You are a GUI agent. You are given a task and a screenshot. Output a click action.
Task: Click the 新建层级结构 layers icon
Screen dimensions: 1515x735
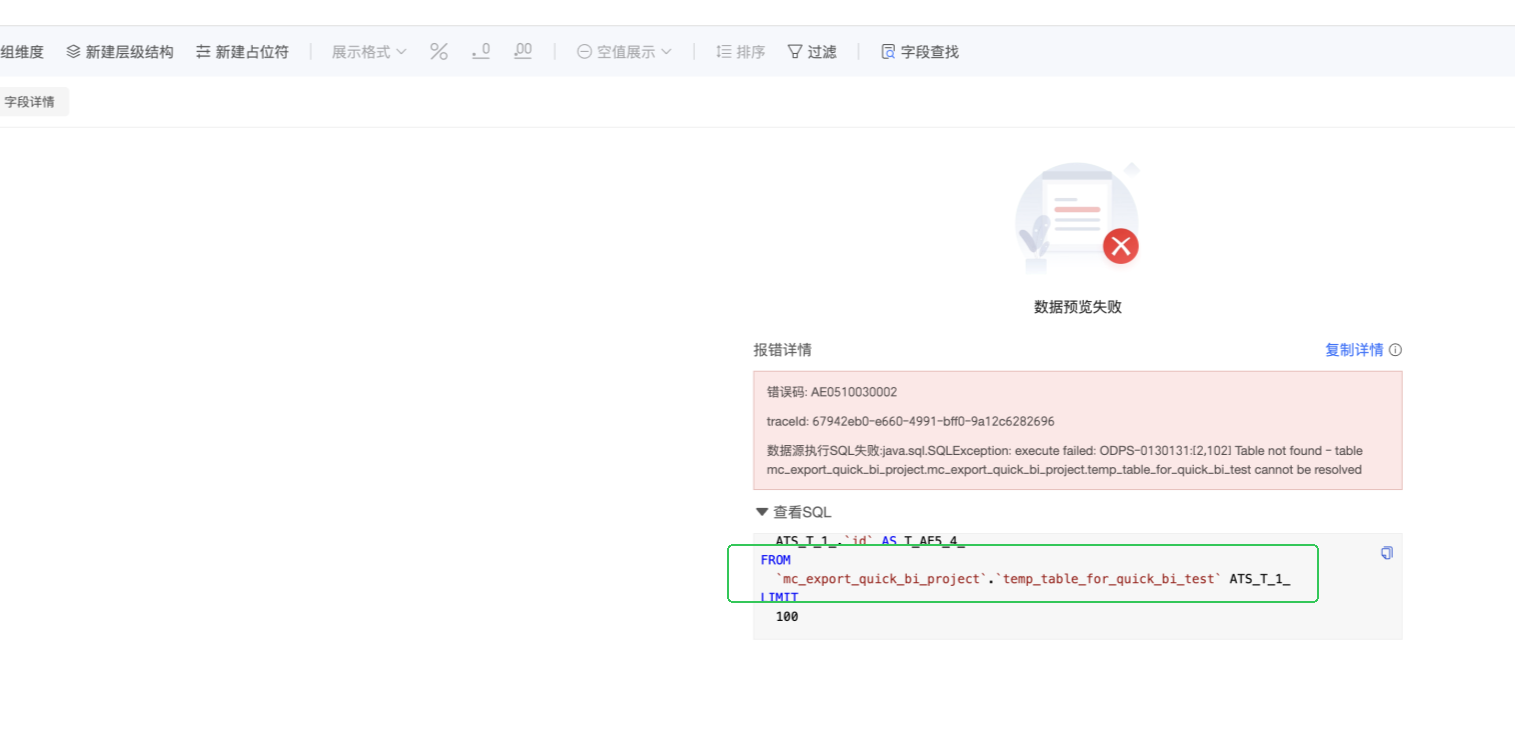click(73, 52)
